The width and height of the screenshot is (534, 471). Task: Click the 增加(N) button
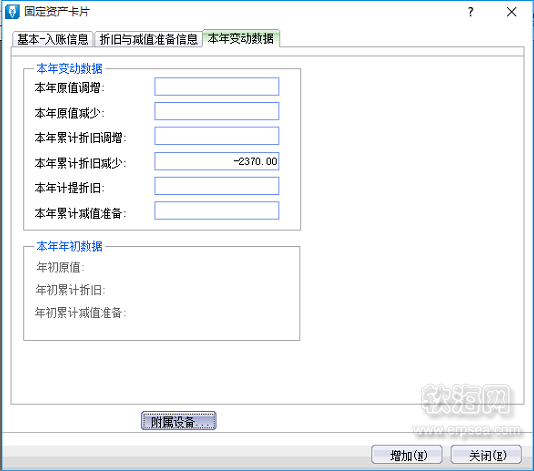tap(407, 455)
